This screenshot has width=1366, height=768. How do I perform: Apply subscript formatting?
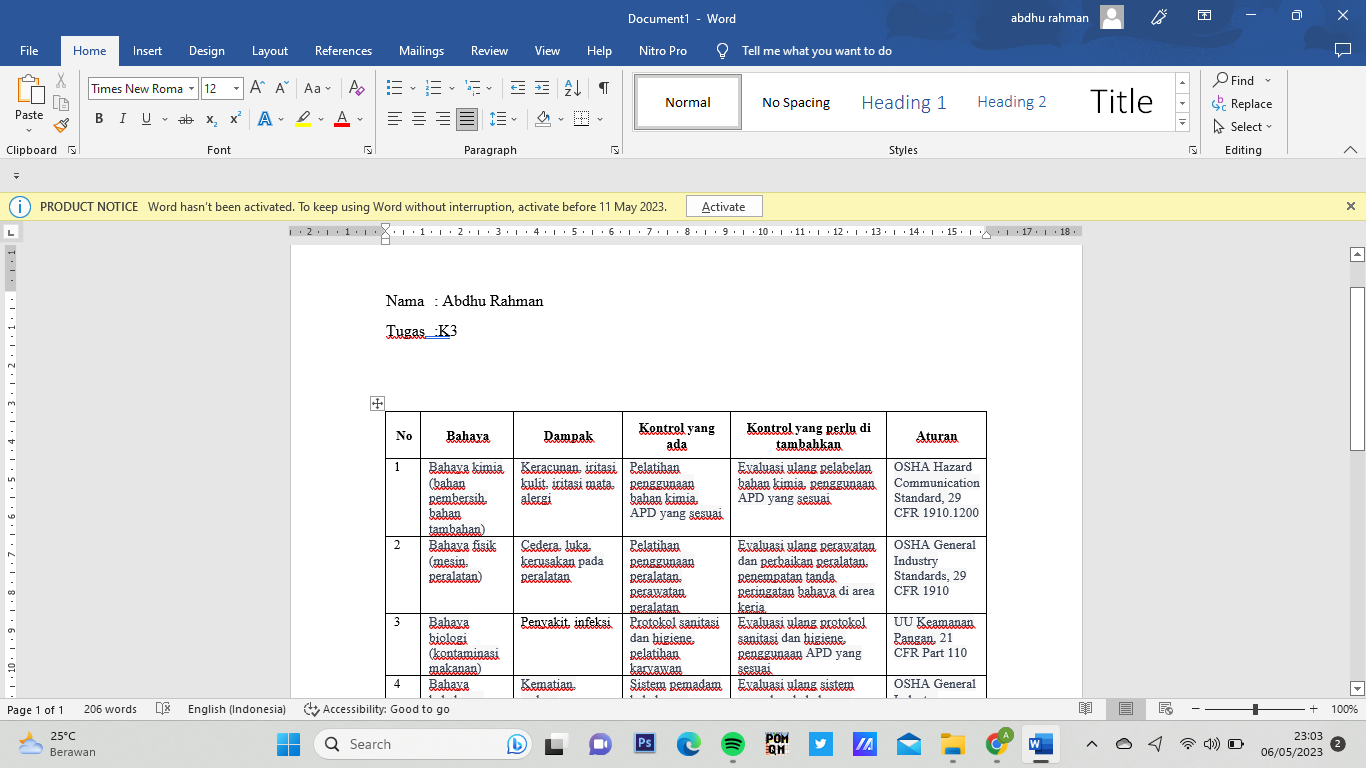coord(211,119)
